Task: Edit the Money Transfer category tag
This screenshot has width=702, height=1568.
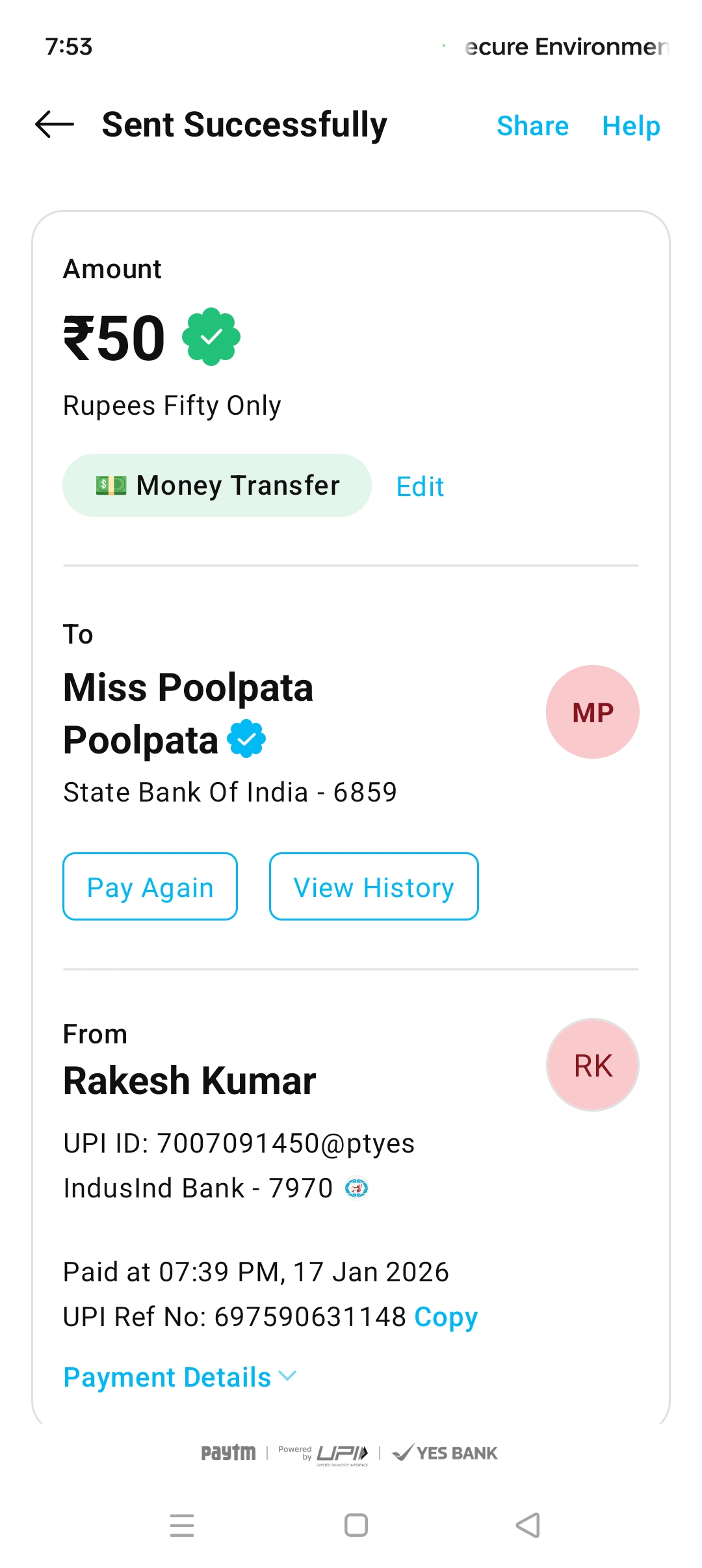Action: point(420,486)
